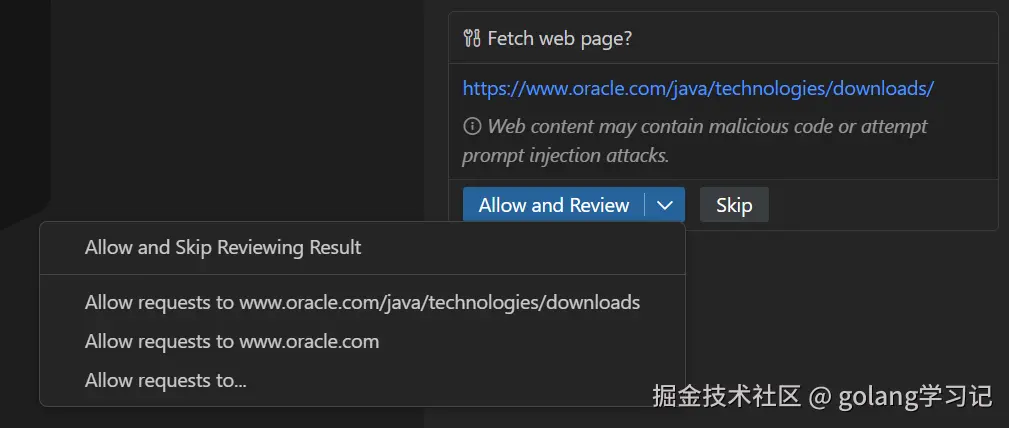Click the "Fetch web page?" heading text
The image size is (1009, 428).
coord(559,39)
